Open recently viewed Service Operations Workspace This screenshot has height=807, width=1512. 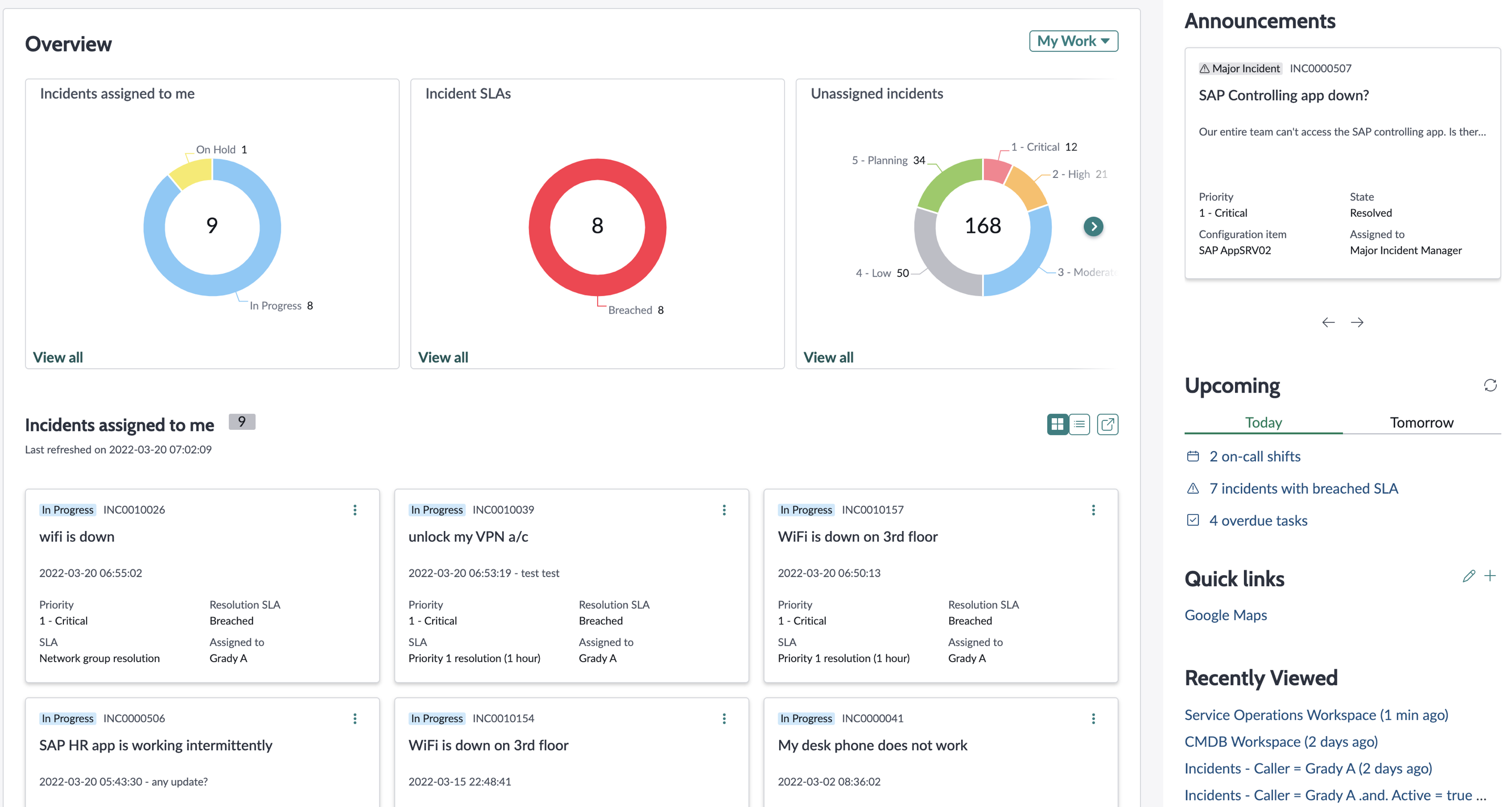pyautogui.click(x=1316, y=715)
